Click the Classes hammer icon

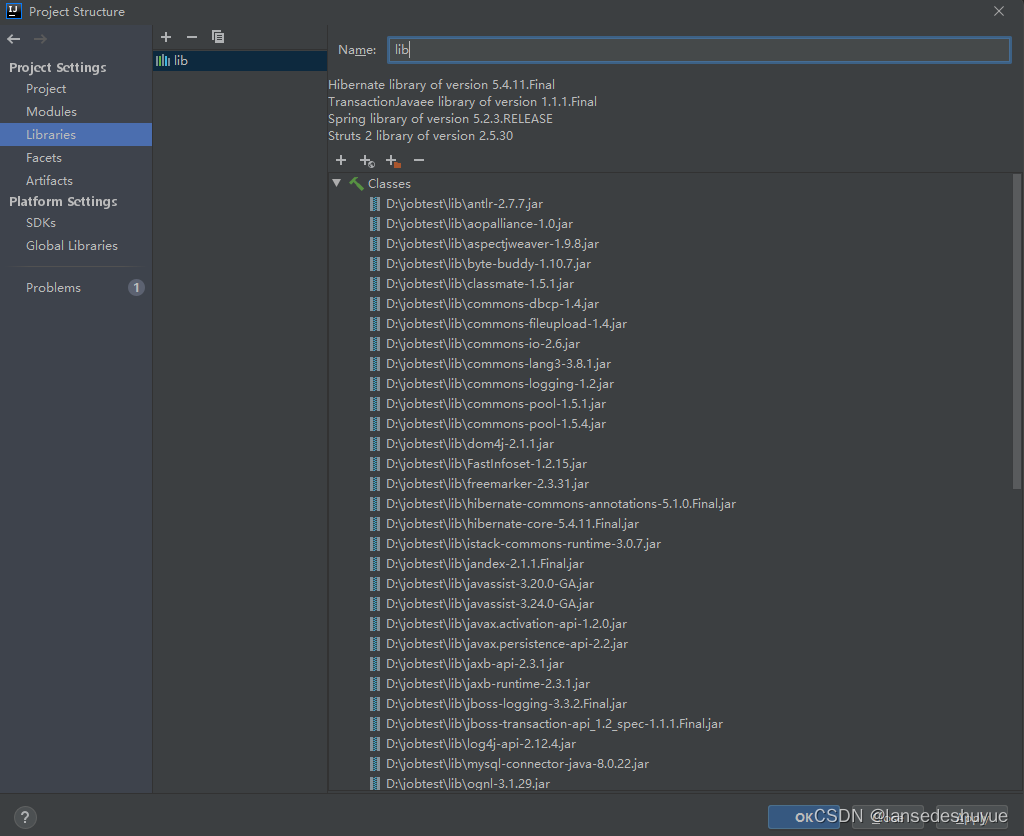pyautogui.click(x=357, y=184)
